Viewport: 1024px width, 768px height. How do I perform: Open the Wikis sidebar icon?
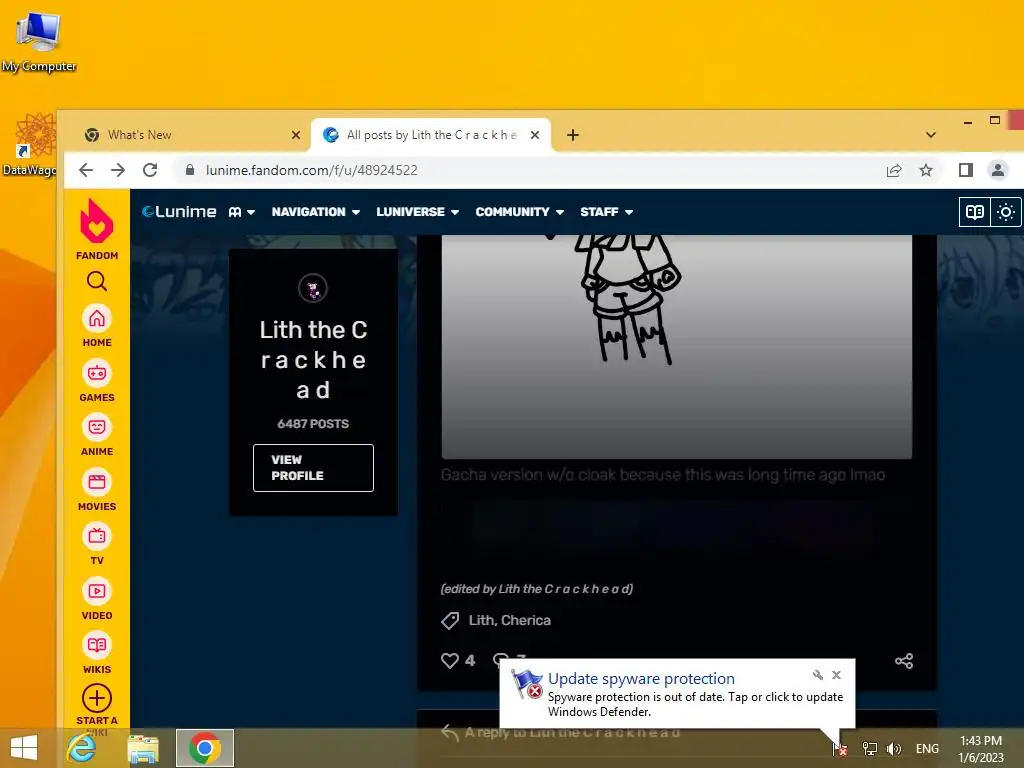click(x=97, y=646)
